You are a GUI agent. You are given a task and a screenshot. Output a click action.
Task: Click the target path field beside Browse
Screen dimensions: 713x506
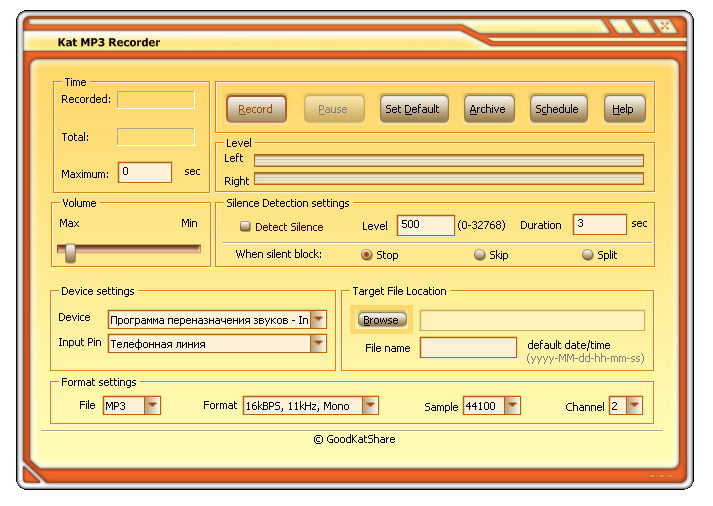pyautogui.click(x=532, y=321)
